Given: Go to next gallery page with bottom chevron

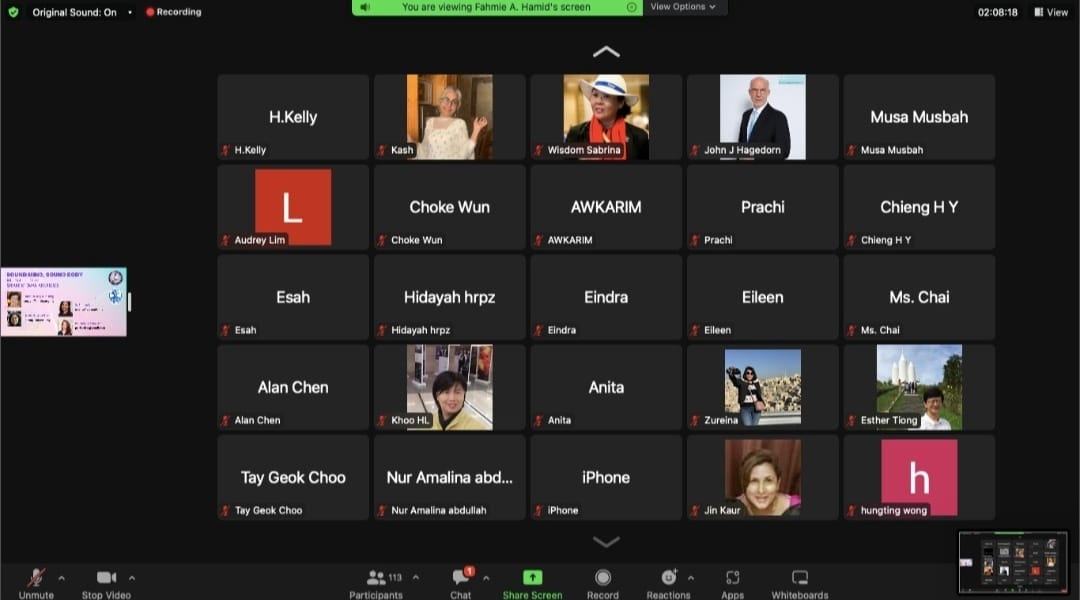Looking at the screenshot, I should point(606,541).
